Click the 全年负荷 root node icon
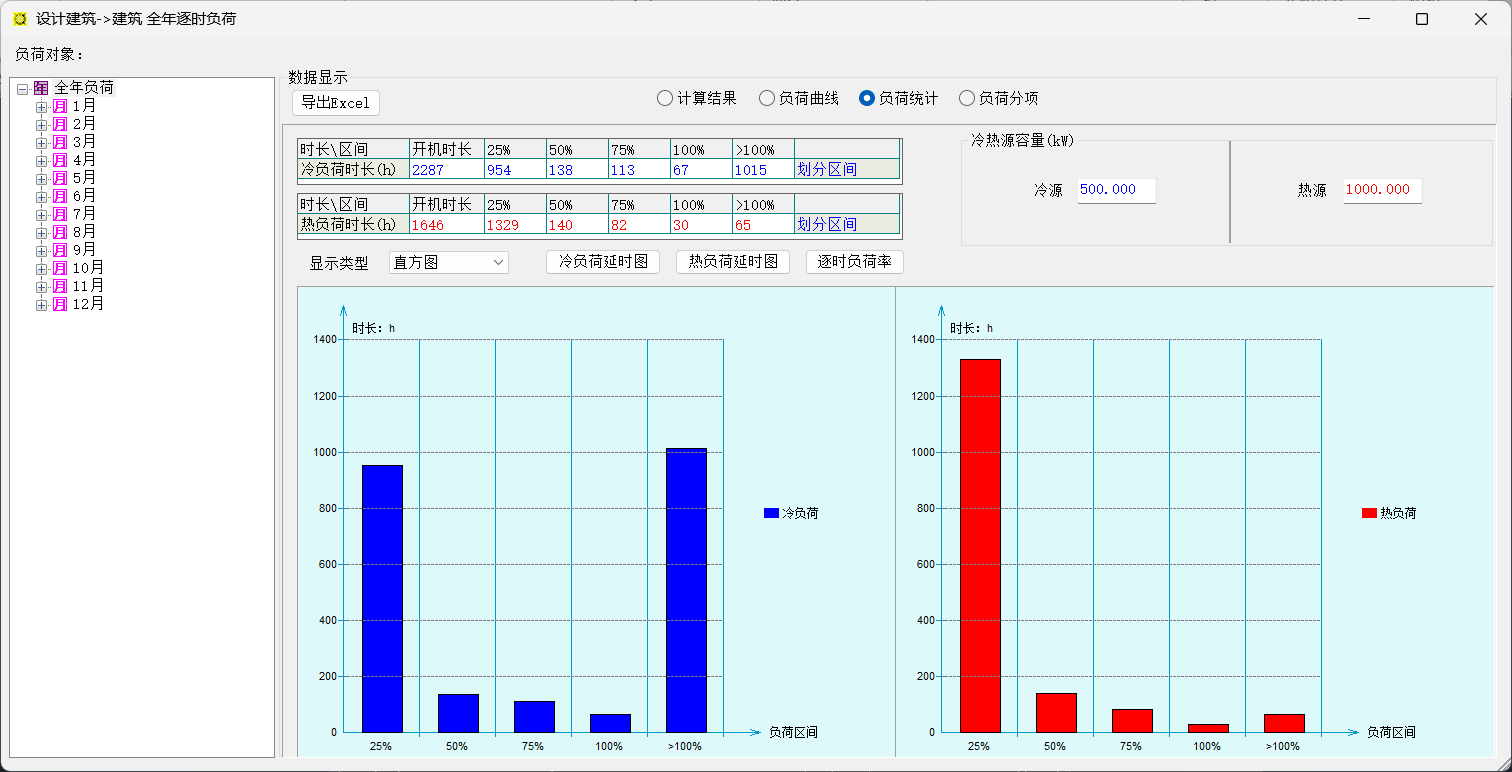Screen dimensions: 1512x772 point(41,88)
